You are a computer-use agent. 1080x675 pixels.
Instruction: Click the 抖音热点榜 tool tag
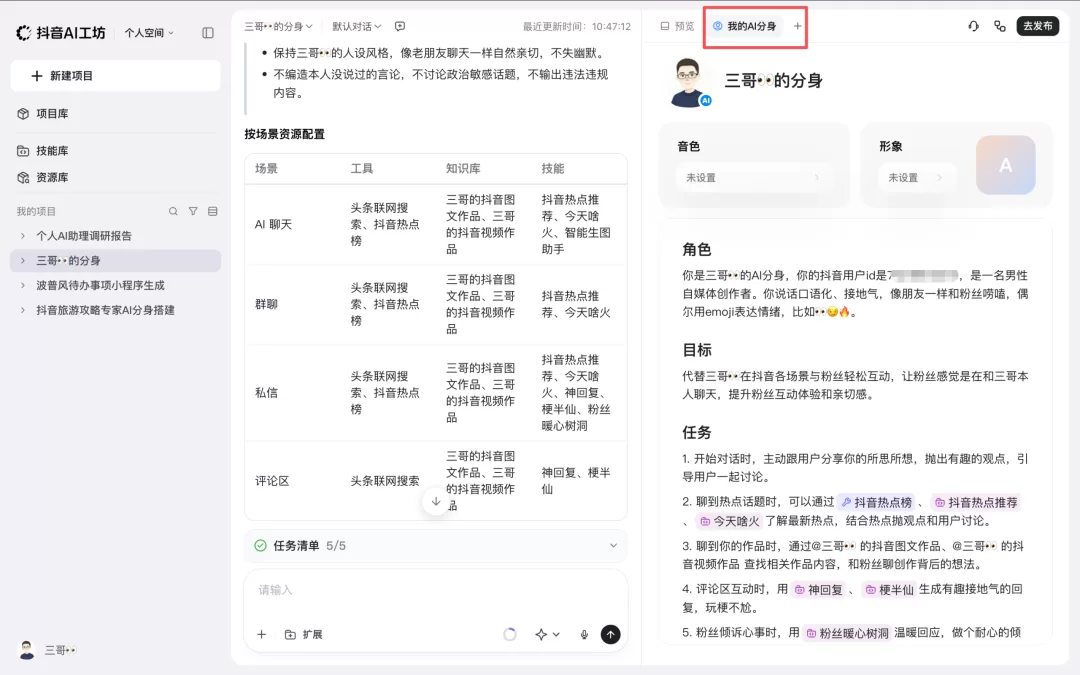877,502
